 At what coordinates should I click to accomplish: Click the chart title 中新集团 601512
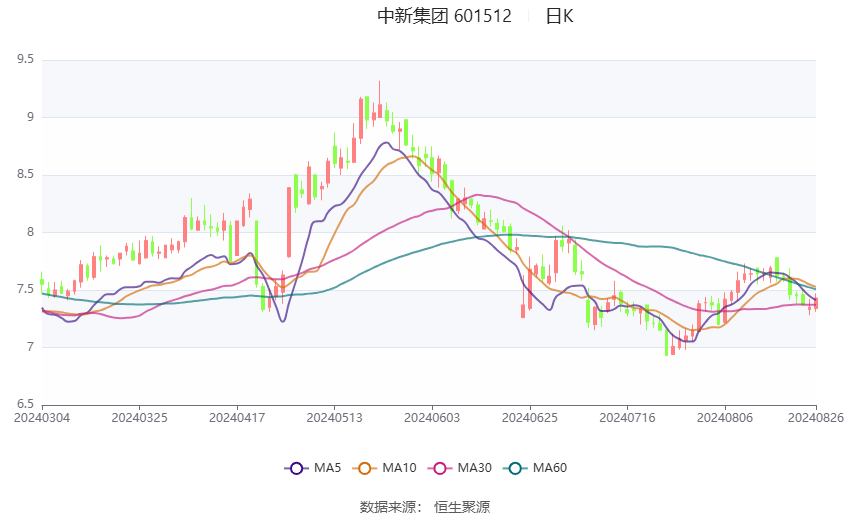[445, 16]
